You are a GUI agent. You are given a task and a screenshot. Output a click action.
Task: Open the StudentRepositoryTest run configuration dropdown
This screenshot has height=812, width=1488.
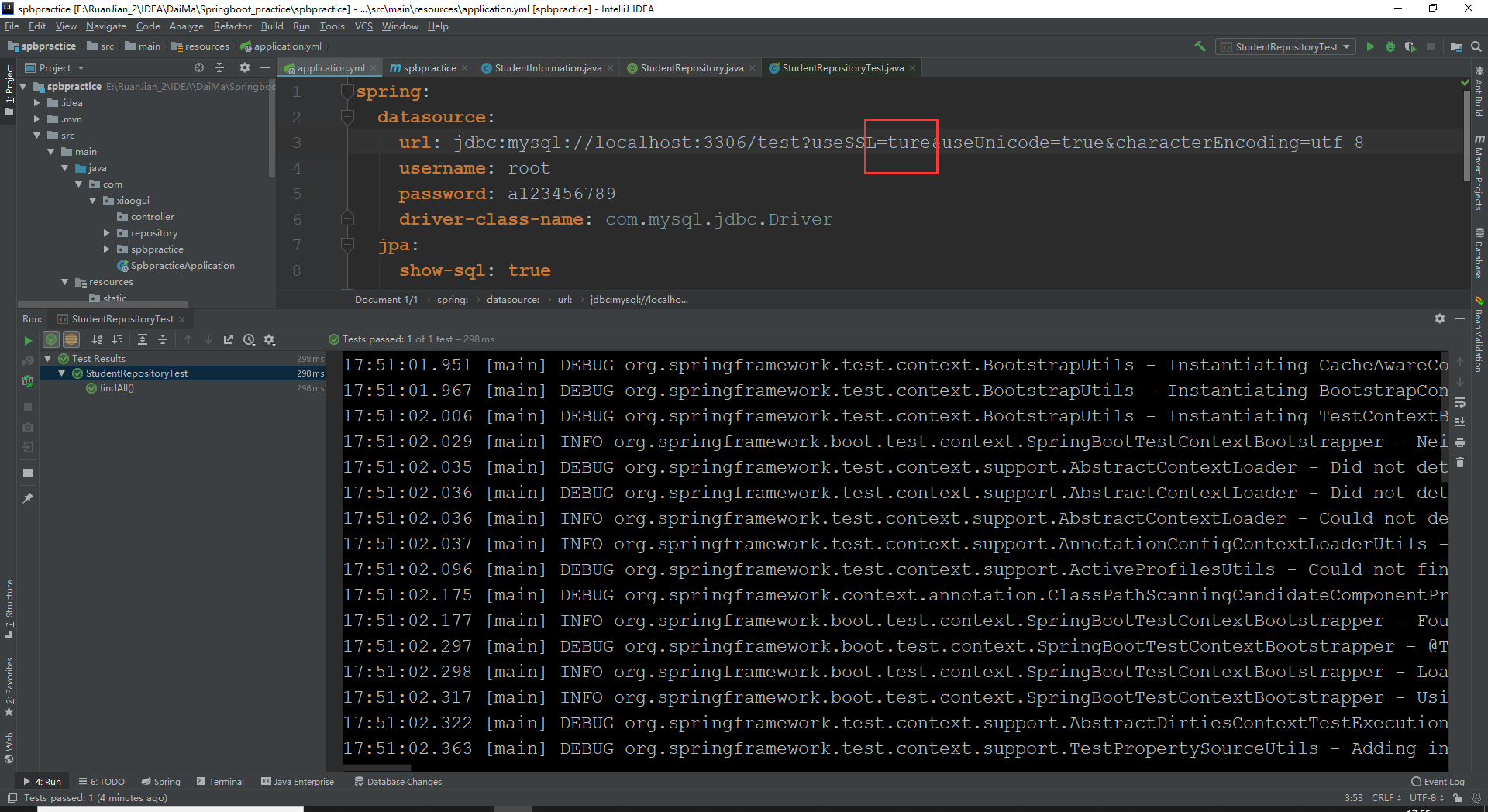click(1286, 46)
